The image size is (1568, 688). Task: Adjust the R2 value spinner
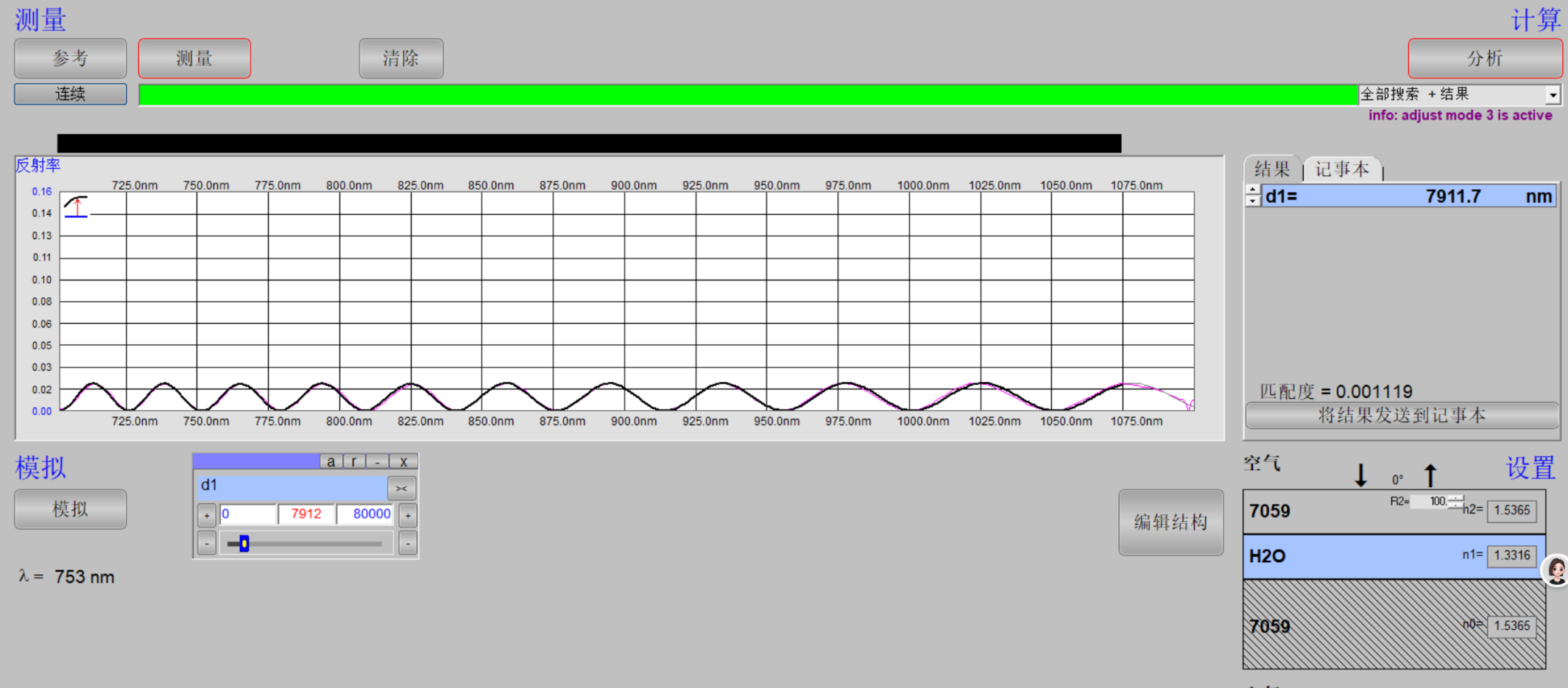[1455, 502]
